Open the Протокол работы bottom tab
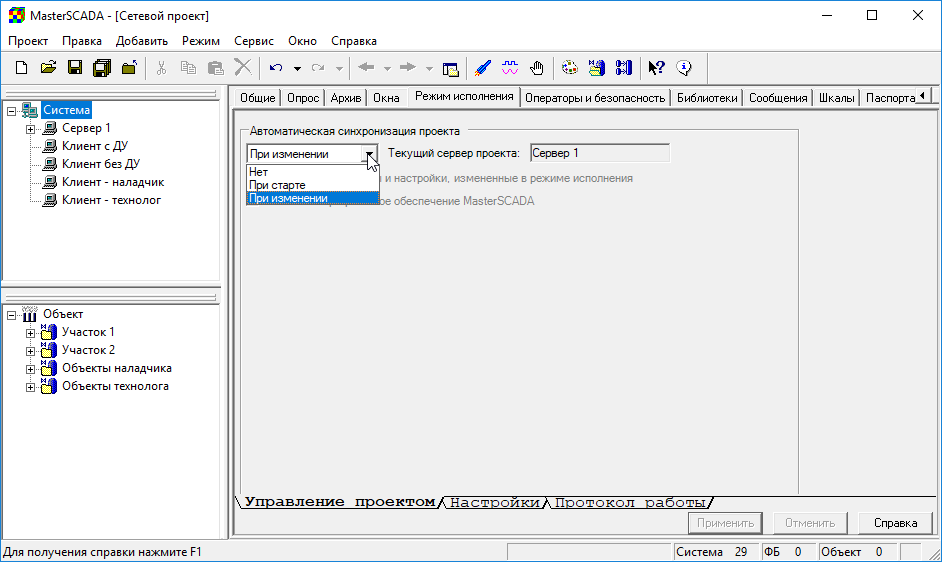 click(630, 502)
